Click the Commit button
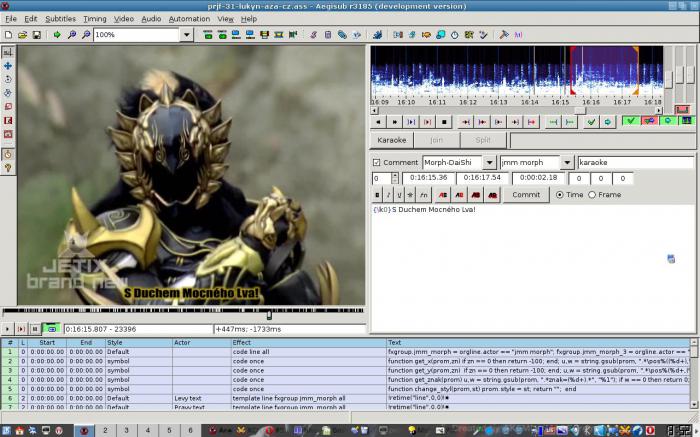 526,195
